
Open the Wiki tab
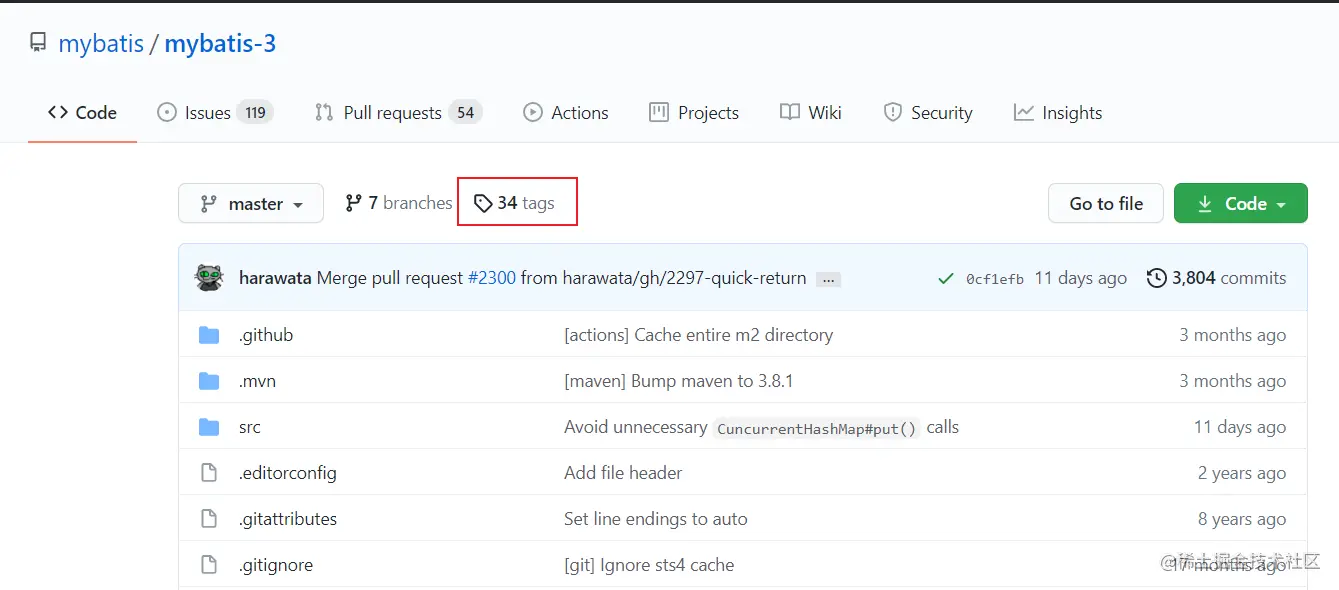[x=811, y=113]
